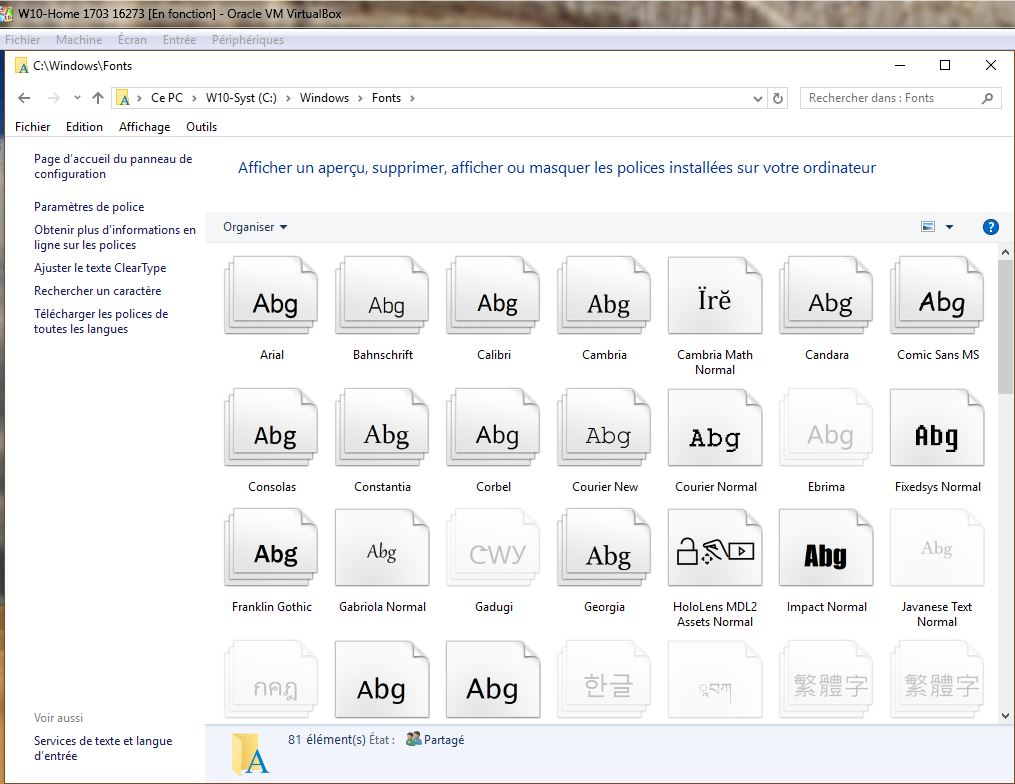Click the Comic Sans MS font icon
Image resolution: width=1015 pixels, height=784 pixels.
coord(937,295)
